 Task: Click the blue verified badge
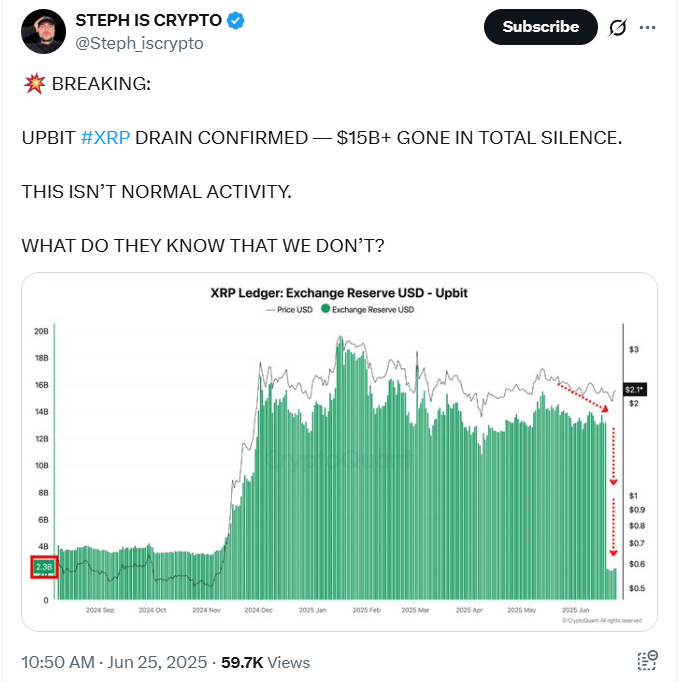pyautogui.click(x=235, y=20)
